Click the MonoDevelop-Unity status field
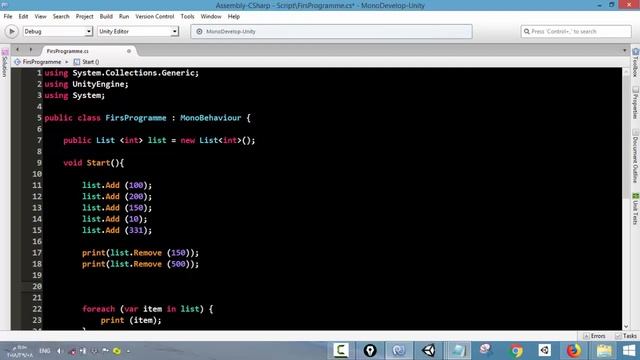 [331, 31]
